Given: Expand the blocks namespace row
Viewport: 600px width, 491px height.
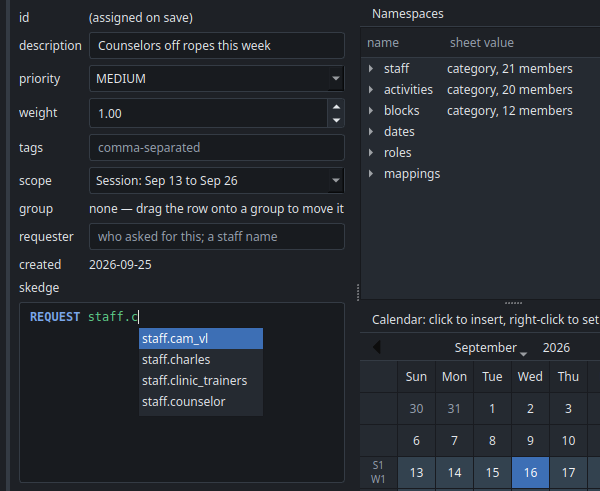Looking at the screenshot, I should click(x=371, y=111).
